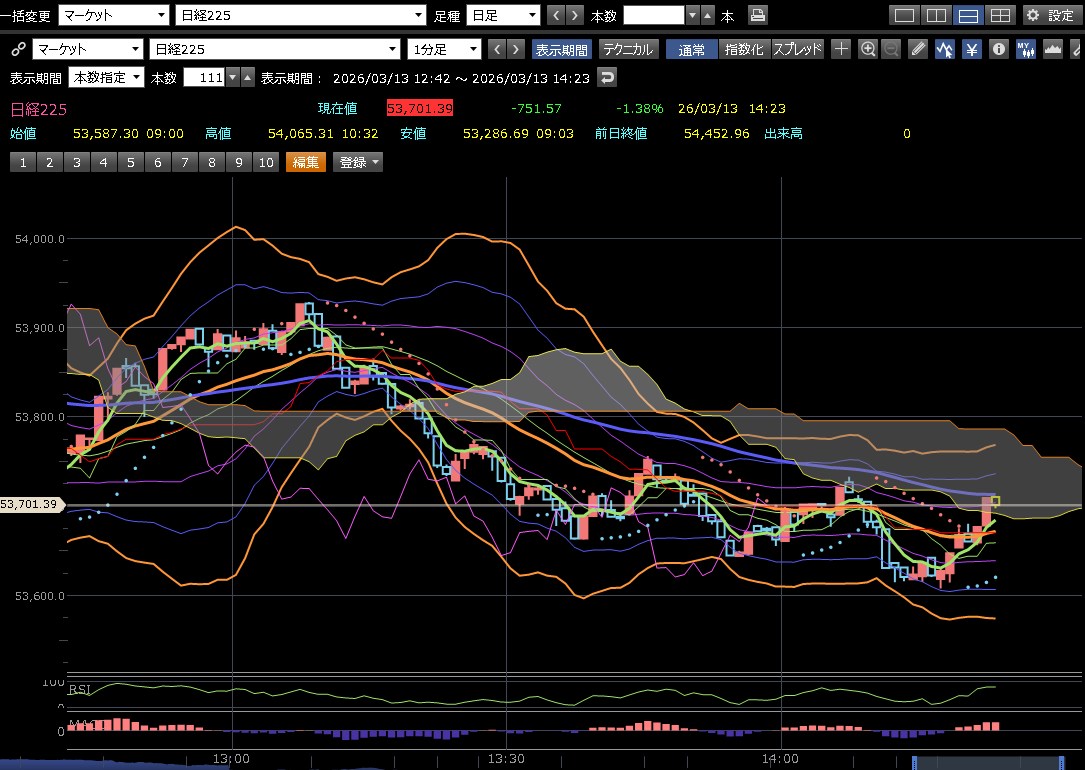Open 設定 settings button
1085x770 pixels.
(x=1050, y=15)
